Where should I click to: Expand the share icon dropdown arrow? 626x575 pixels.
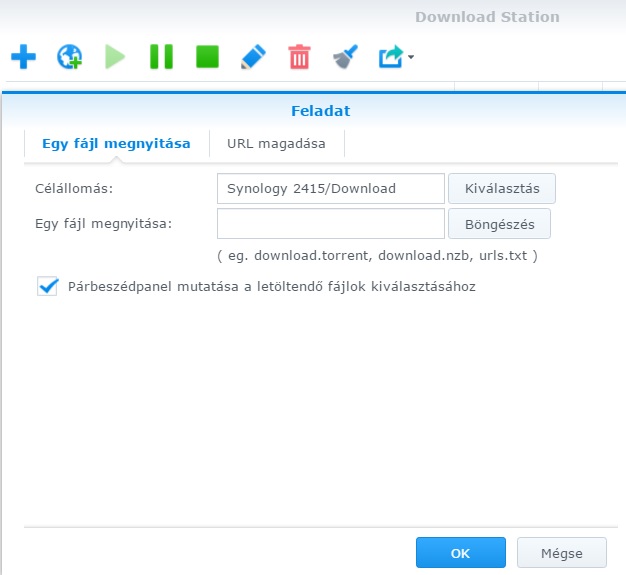[x=410, y=58]
